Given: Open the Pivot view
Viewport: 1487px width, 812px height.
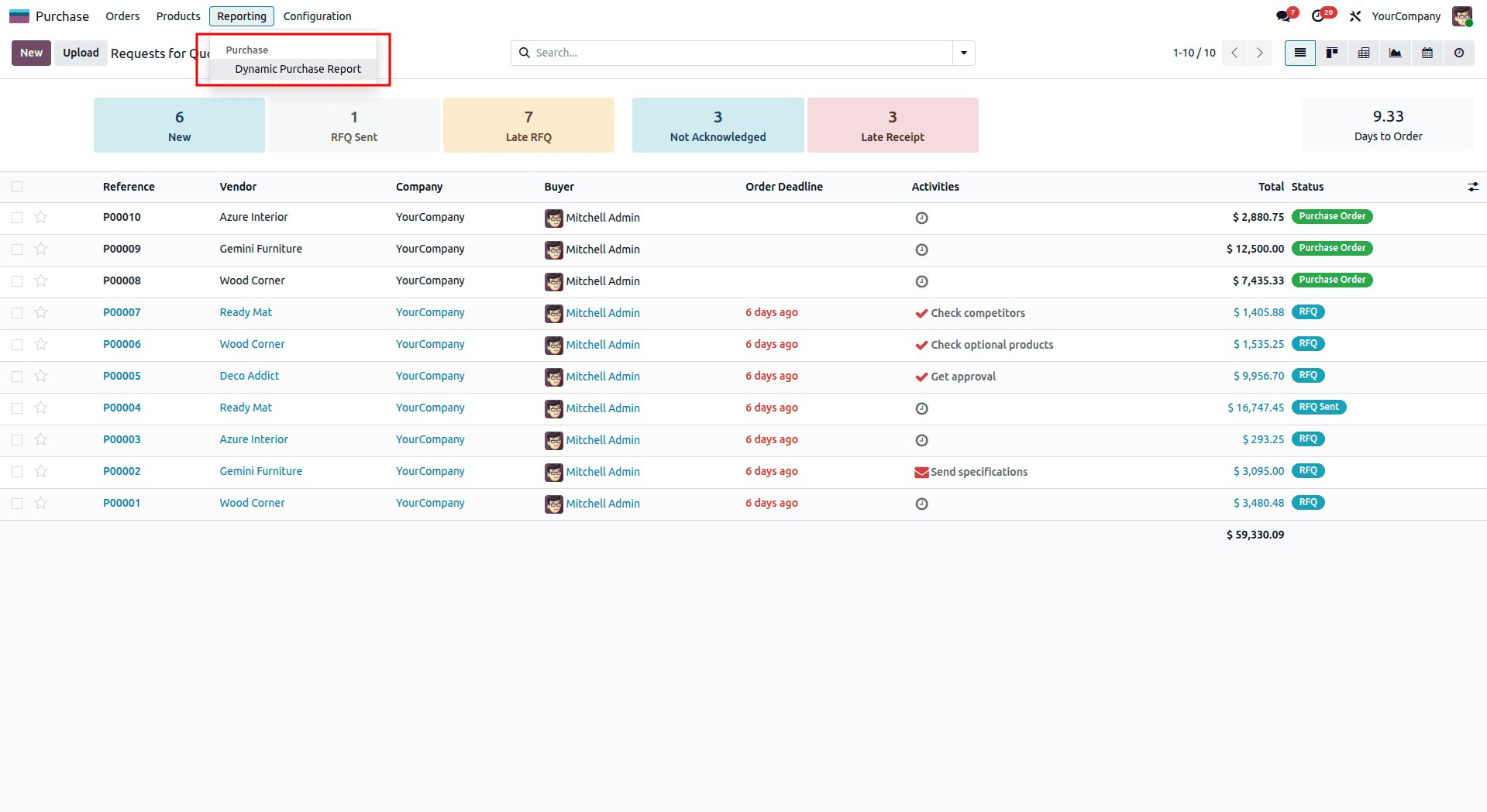Looking at the screenshot, I should pos(1363,53).
